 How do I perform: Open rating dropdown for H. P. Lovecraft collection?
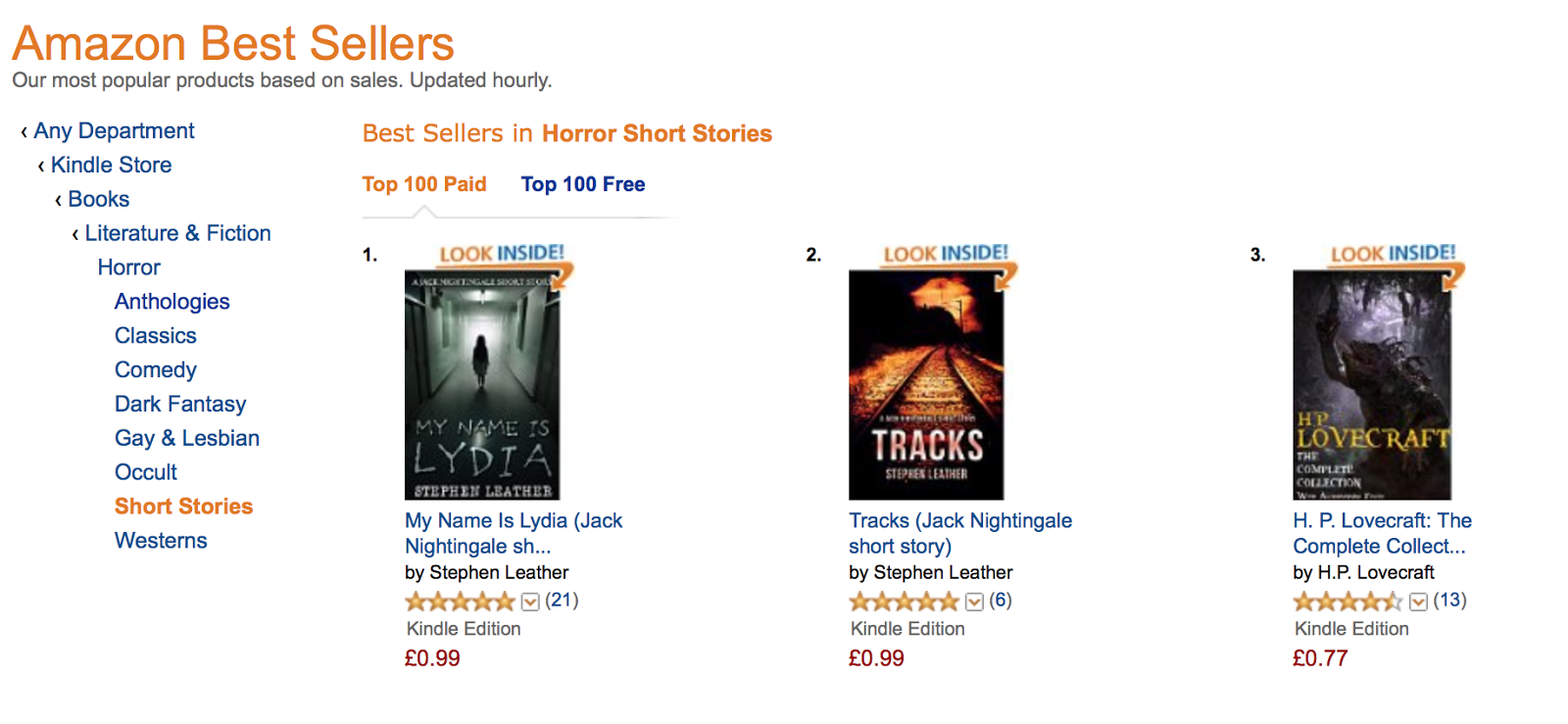click(1418, 602)
